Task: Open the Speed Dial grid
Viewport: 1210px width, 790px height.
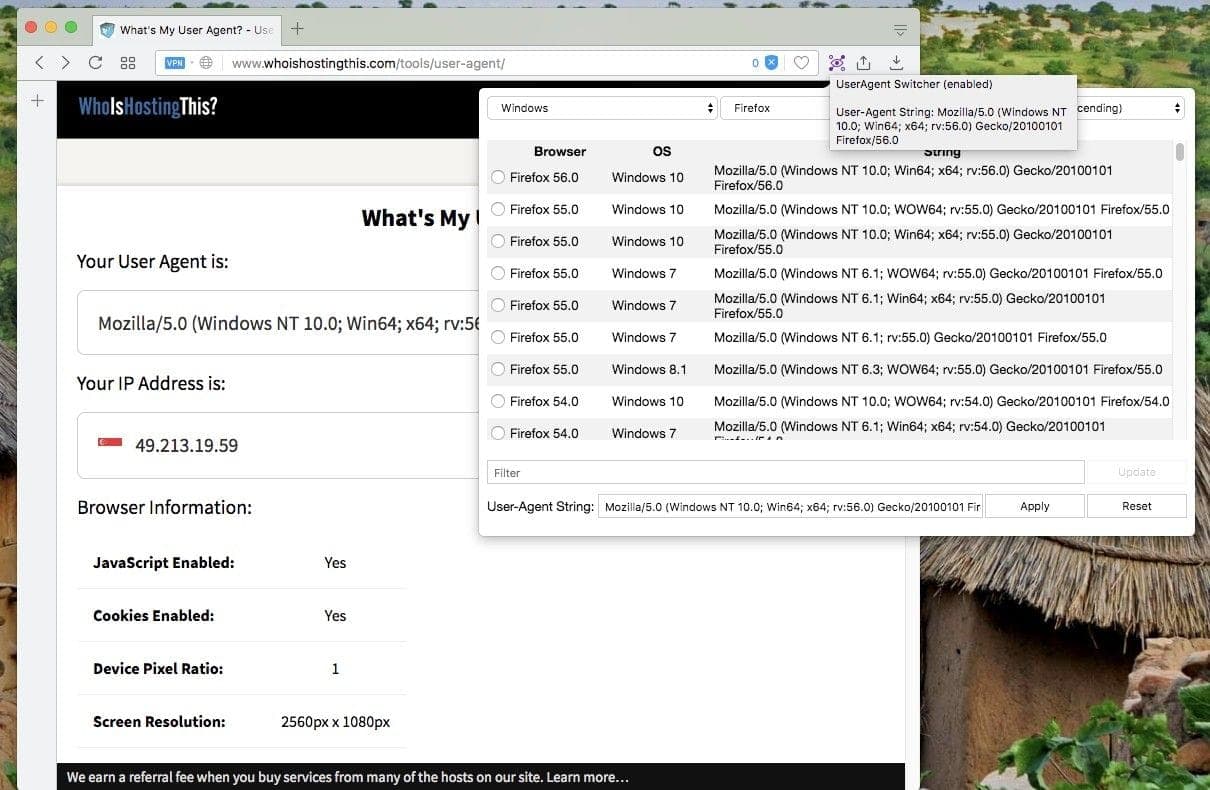Action: click(128, 63)
